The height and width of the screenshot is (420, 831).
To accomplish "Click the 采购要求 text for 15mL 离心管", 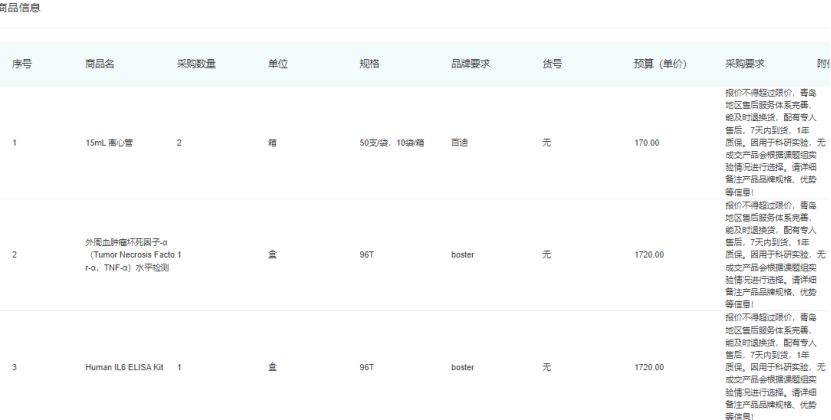I will pos(770,143).
